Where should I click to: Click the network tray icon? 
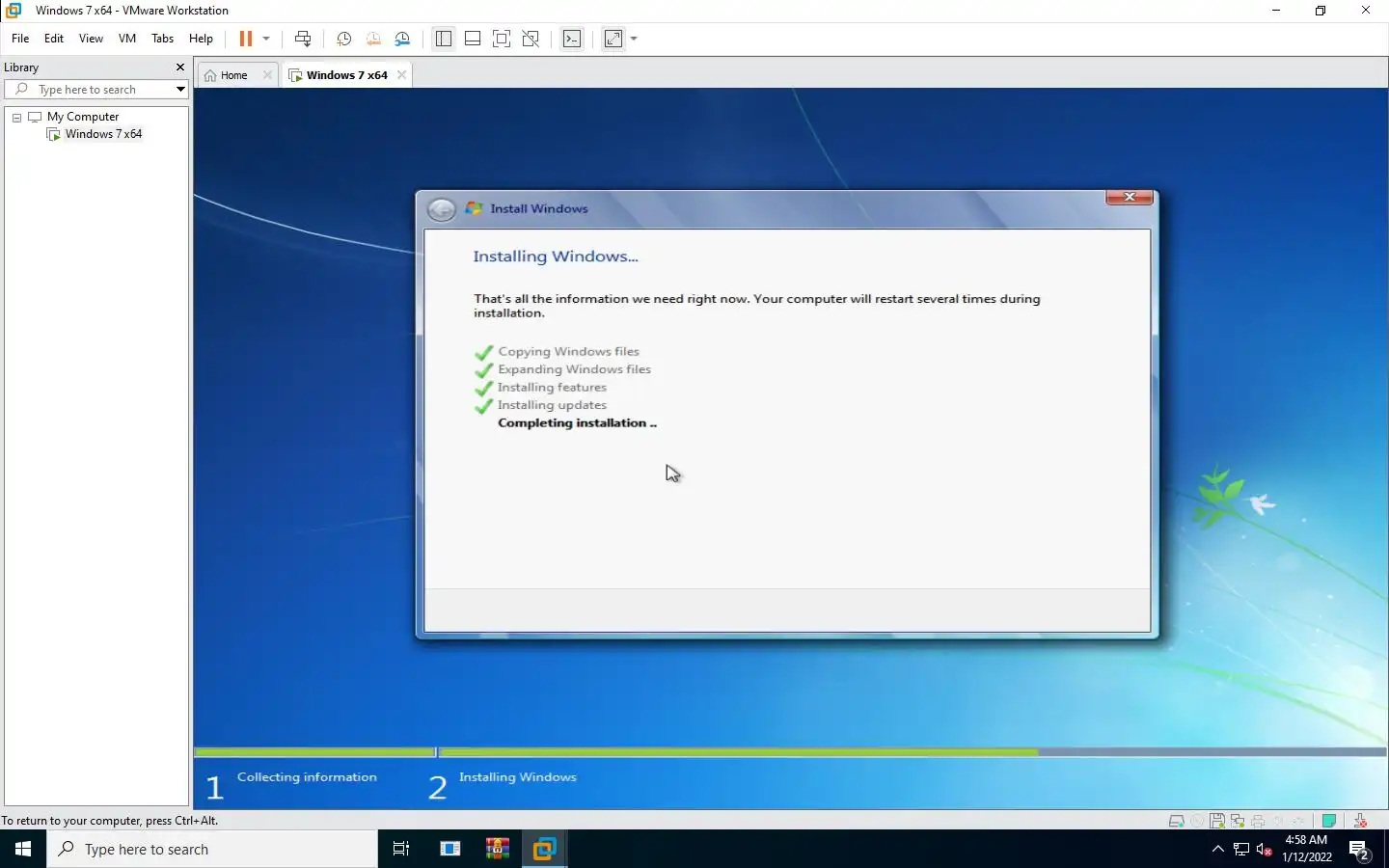(1241, 850)
